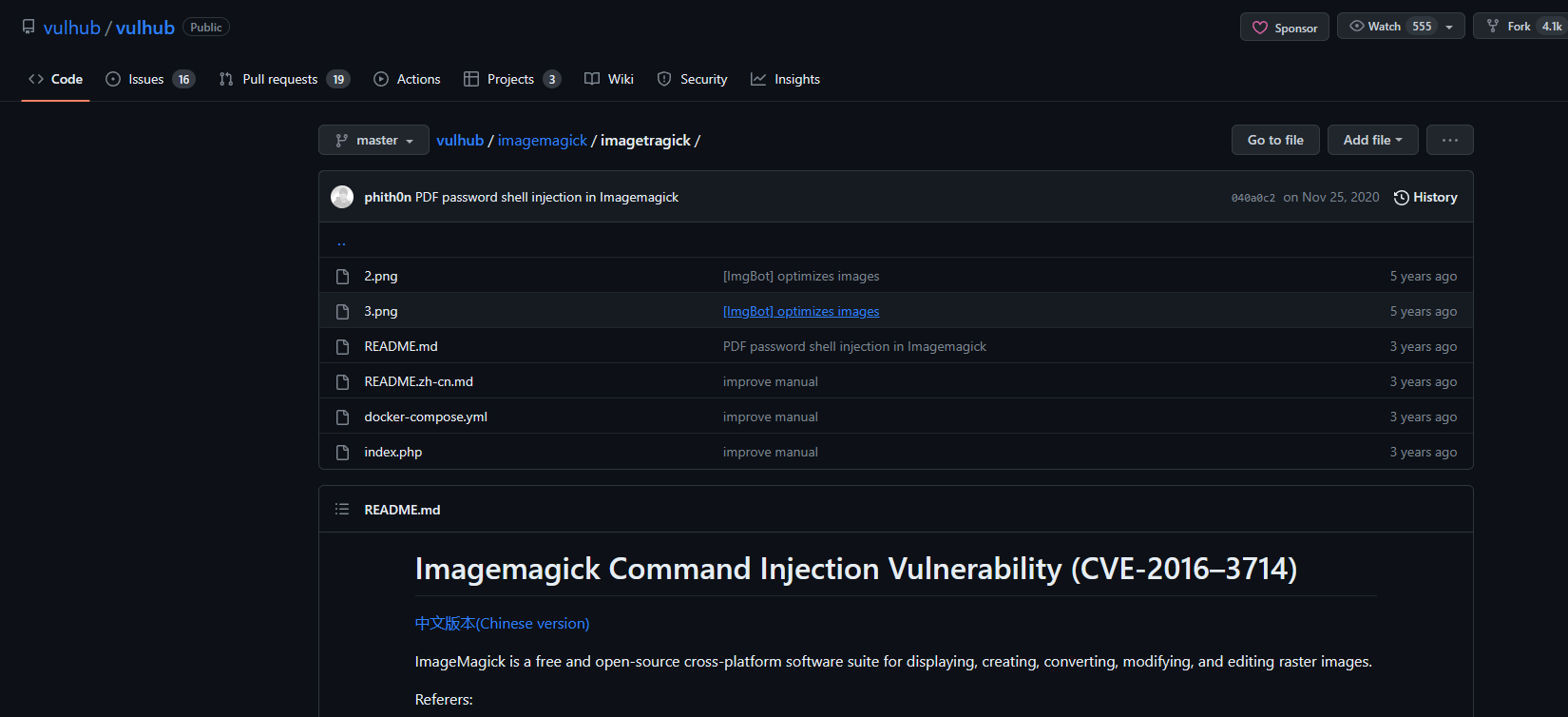This screenshot has width=1568, height=717.
Task: Navigate to vulhub root in breadcrumb
Action: 460,141
